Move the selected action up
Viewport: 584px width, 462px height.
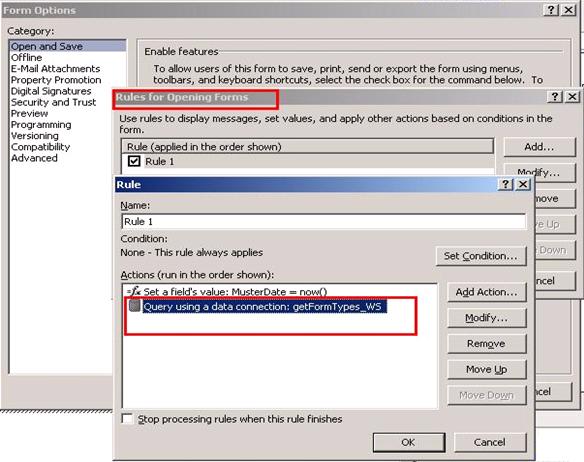pos(486,369)
